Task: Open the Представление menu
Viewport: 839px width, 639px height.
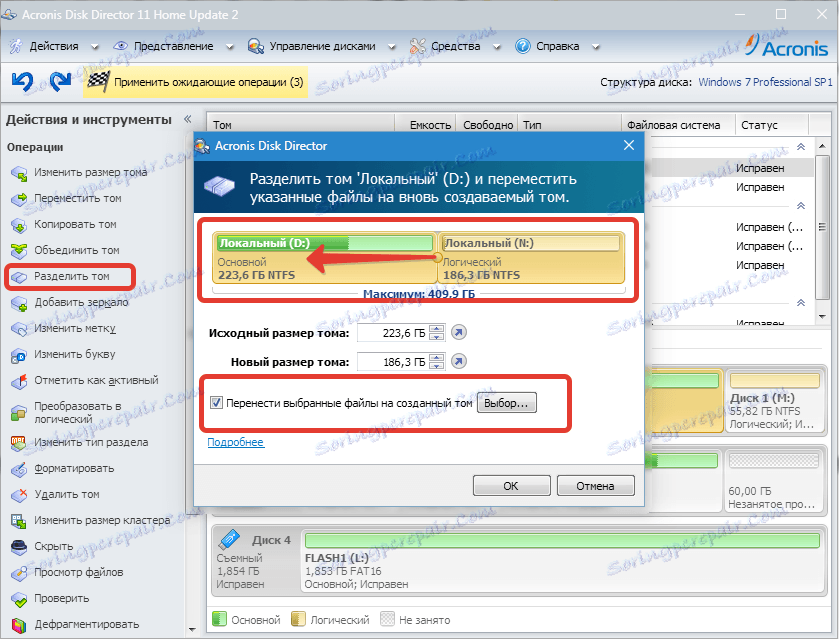Action: pos(173,47)
